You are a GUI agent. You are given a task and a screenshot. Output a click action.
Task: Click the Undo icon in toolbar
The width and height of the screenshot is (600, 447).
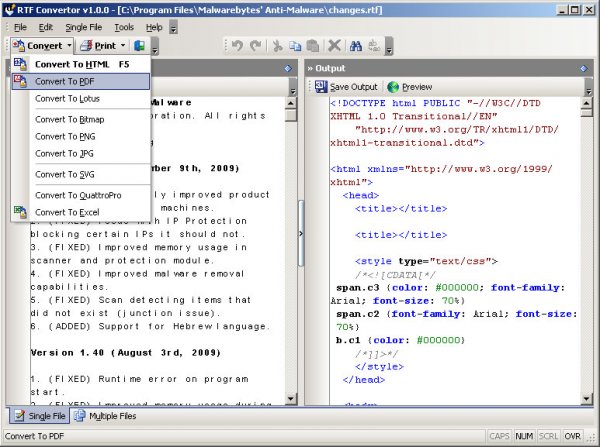(x=237, y=46)
